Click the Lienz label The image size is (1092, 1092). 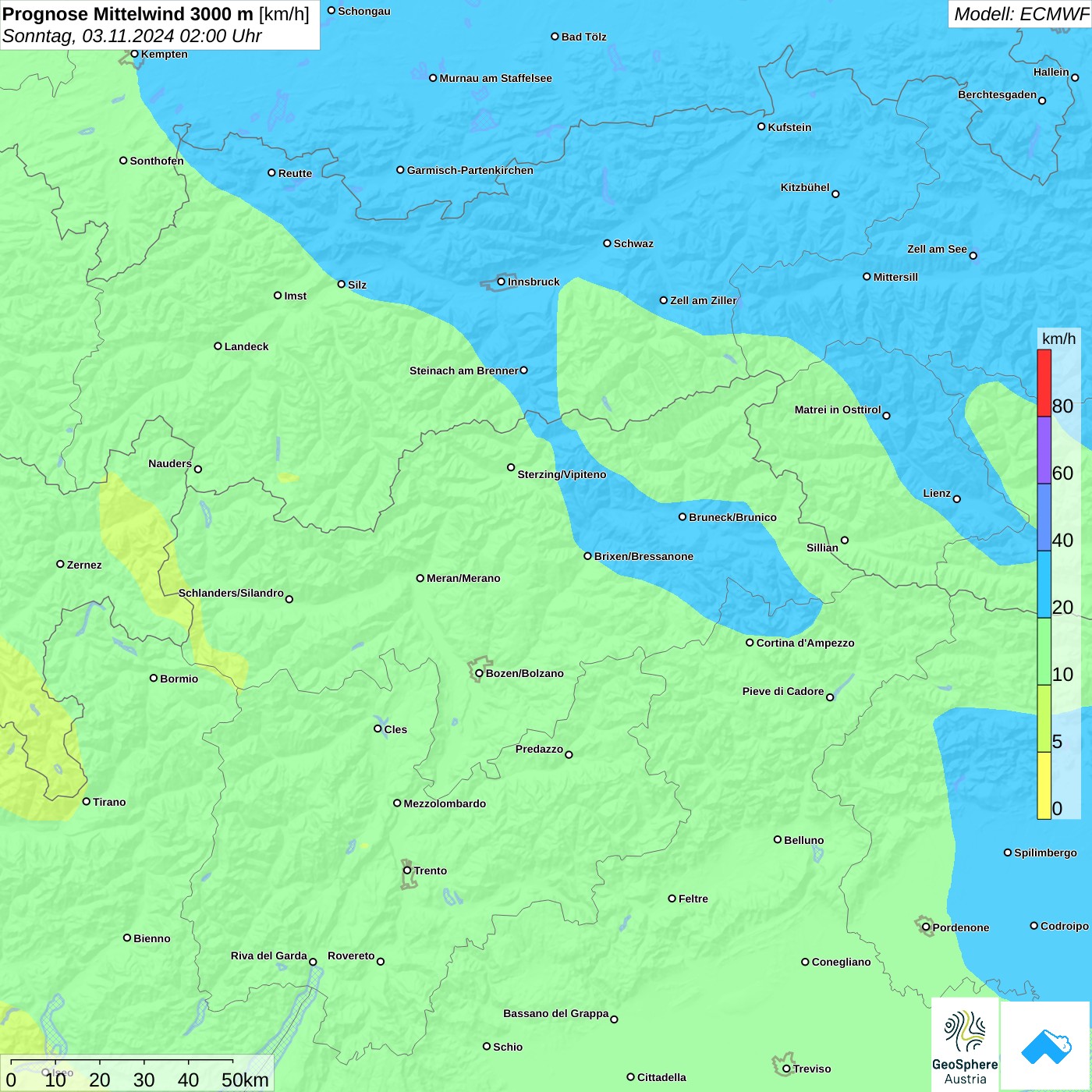coord(937,493)
